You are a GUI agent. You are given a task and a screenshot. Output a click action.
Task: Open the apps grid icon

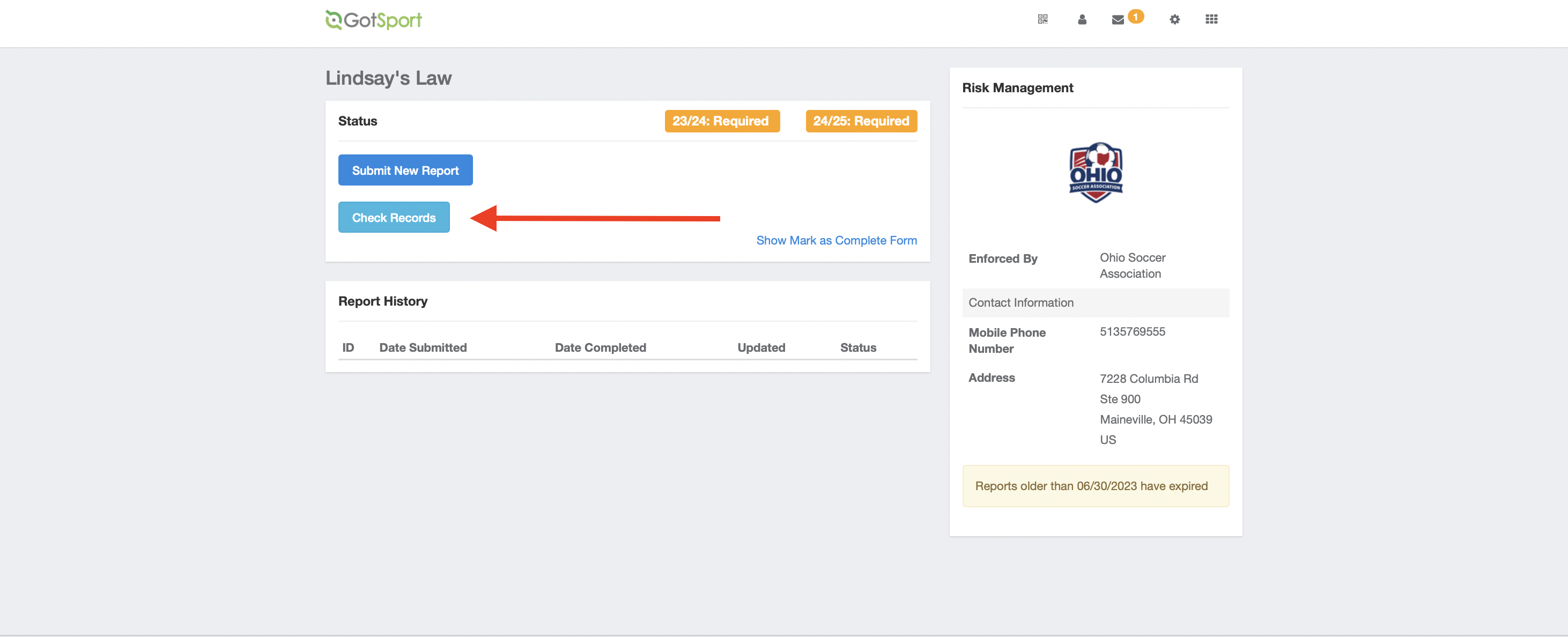tap(1211, 19)
